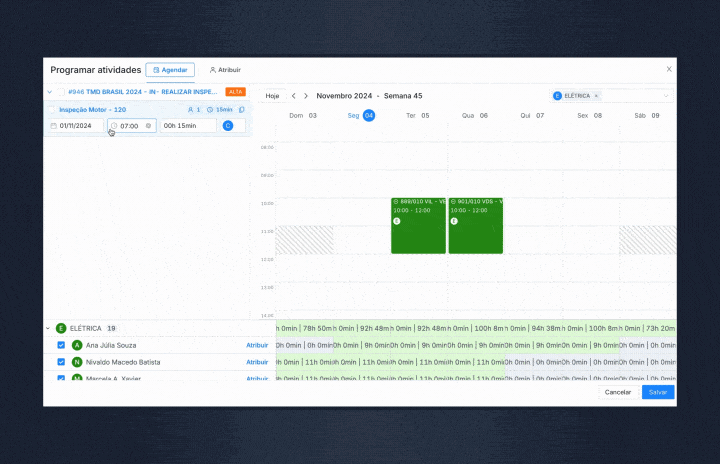Screen dimensions: 720x464
Task: Click Atribuir for Ana Júlia Souza
Action: (257, 345)
